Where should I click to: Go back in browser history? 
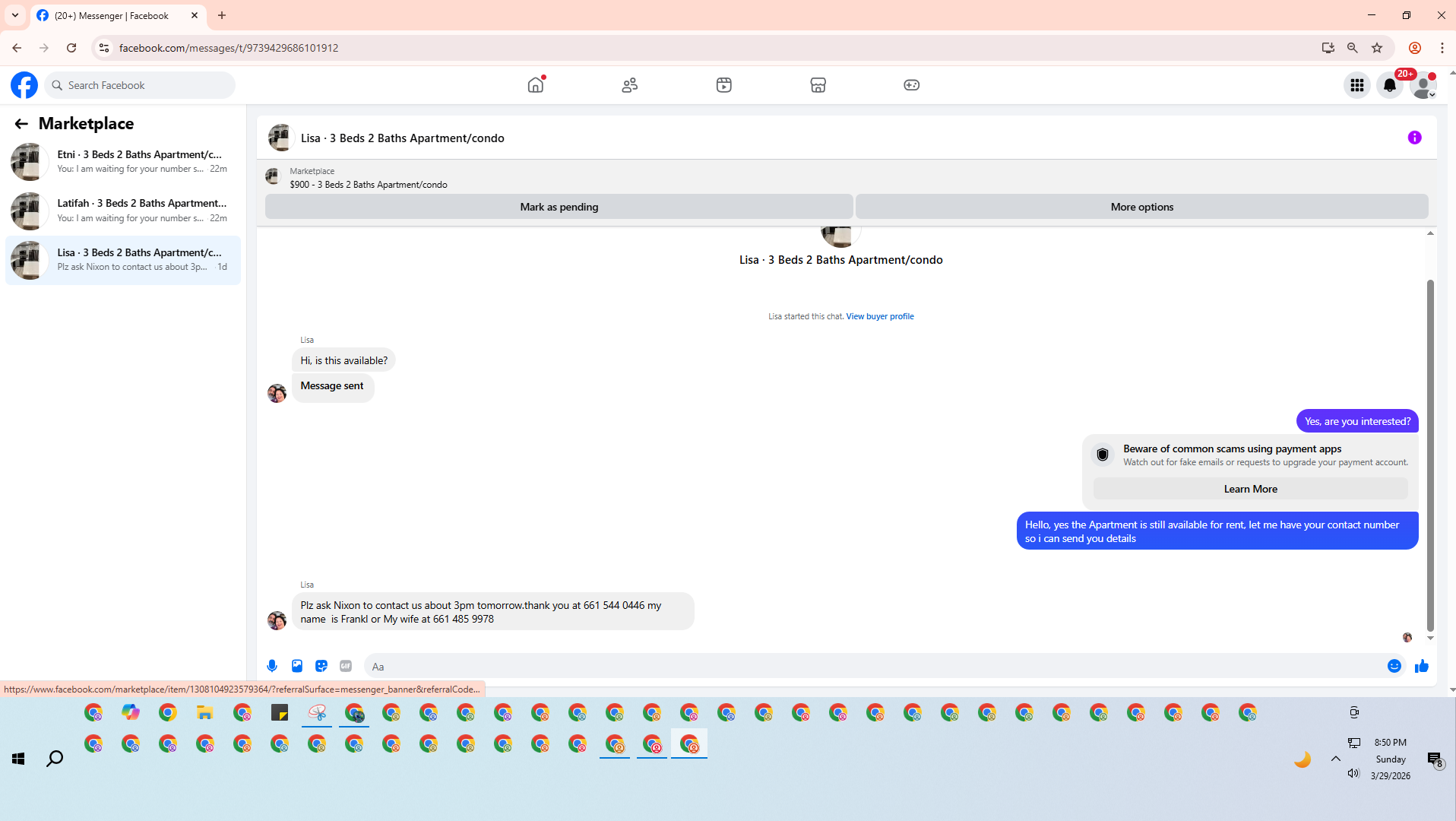[17, 48]
